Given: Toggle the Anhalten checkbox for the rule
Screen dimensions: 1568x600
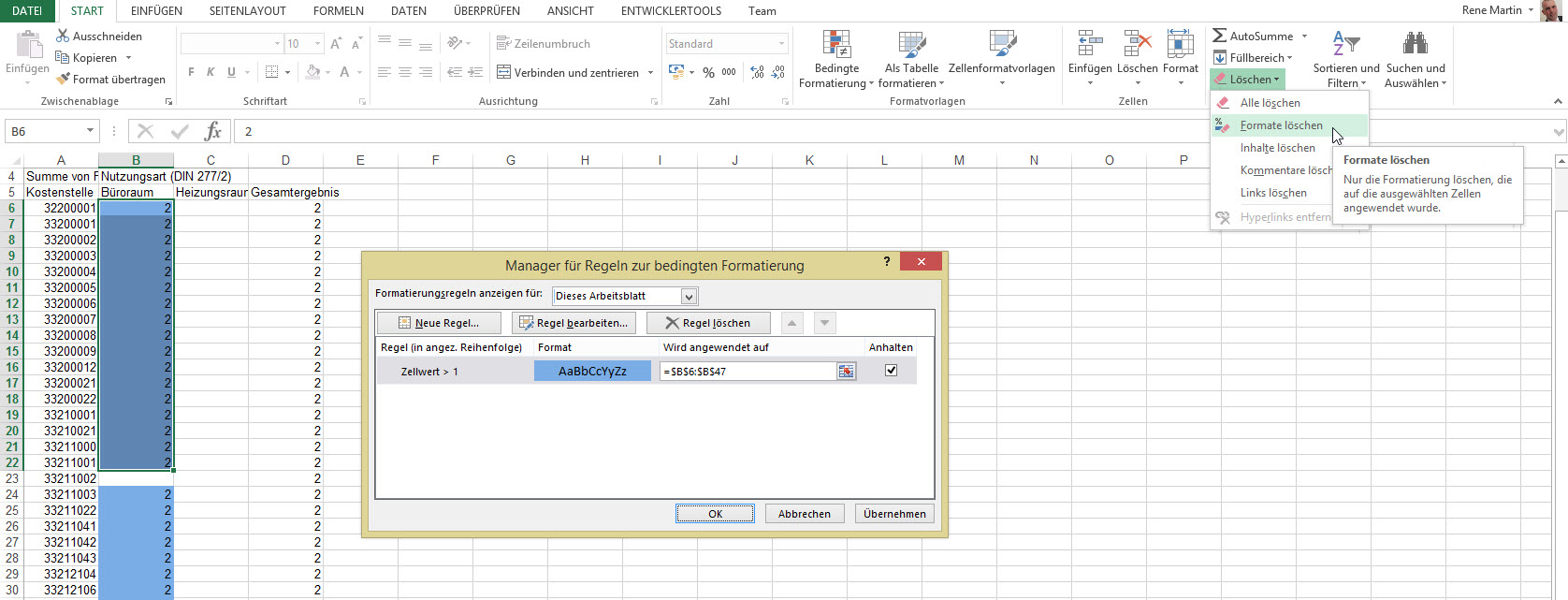Looking at the screenshot, I should (x=891, y=371).
